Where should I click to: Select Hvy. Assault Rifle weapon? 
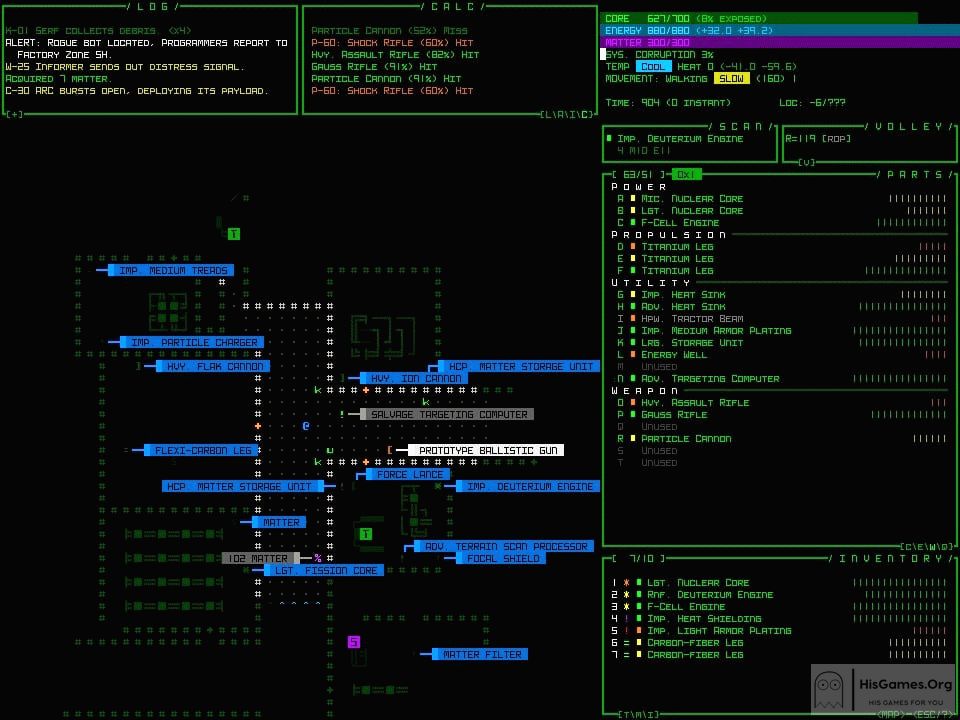[x=782, y=402]
